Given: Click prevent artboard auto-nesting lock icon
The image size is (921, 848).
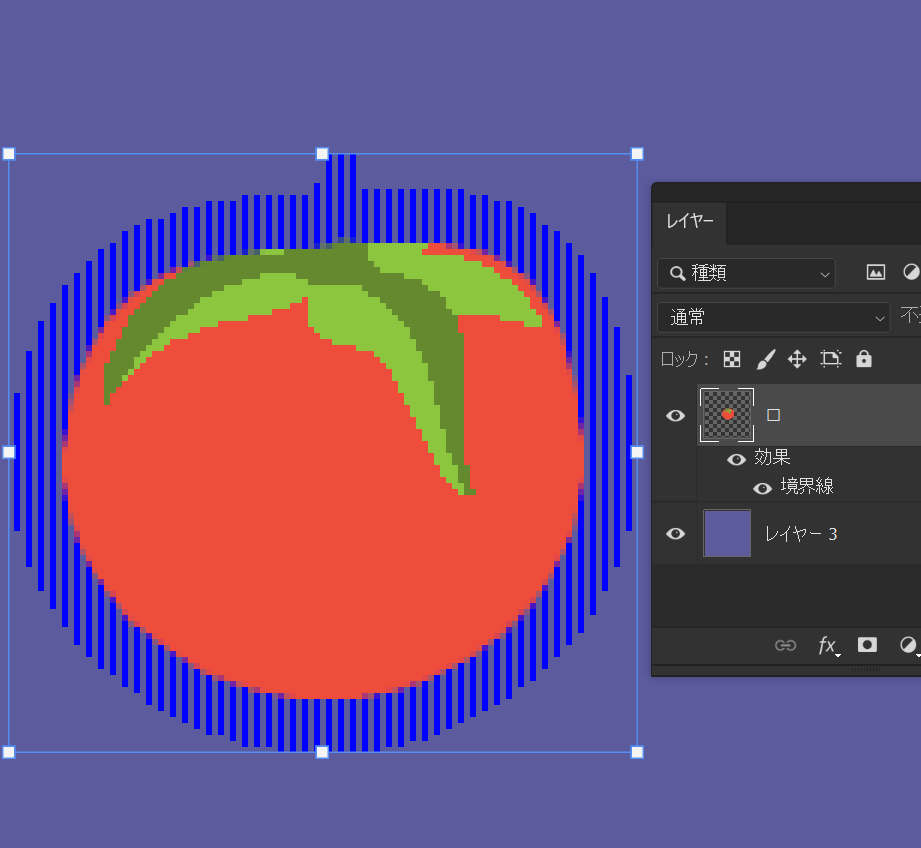Looking at the screenshot, I should click(x=830, y=359).
